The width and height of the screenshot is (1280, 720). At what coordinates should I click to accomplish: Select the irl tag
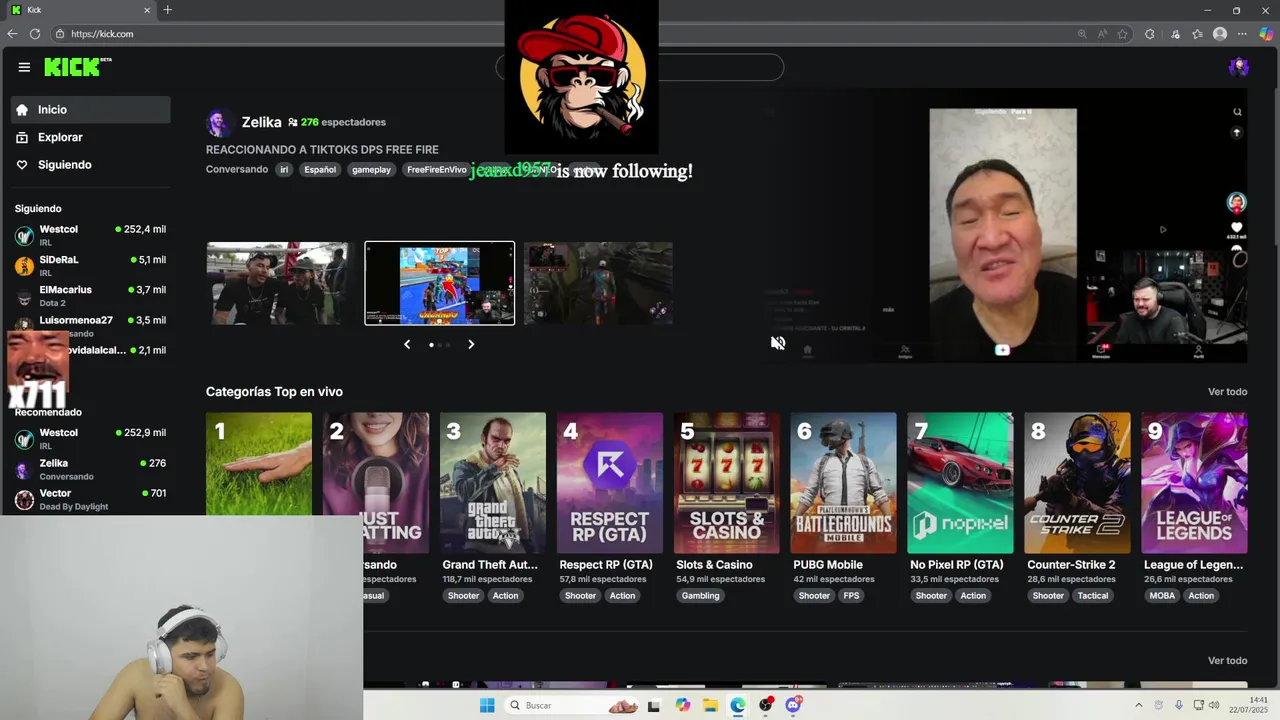click(284, 169)
